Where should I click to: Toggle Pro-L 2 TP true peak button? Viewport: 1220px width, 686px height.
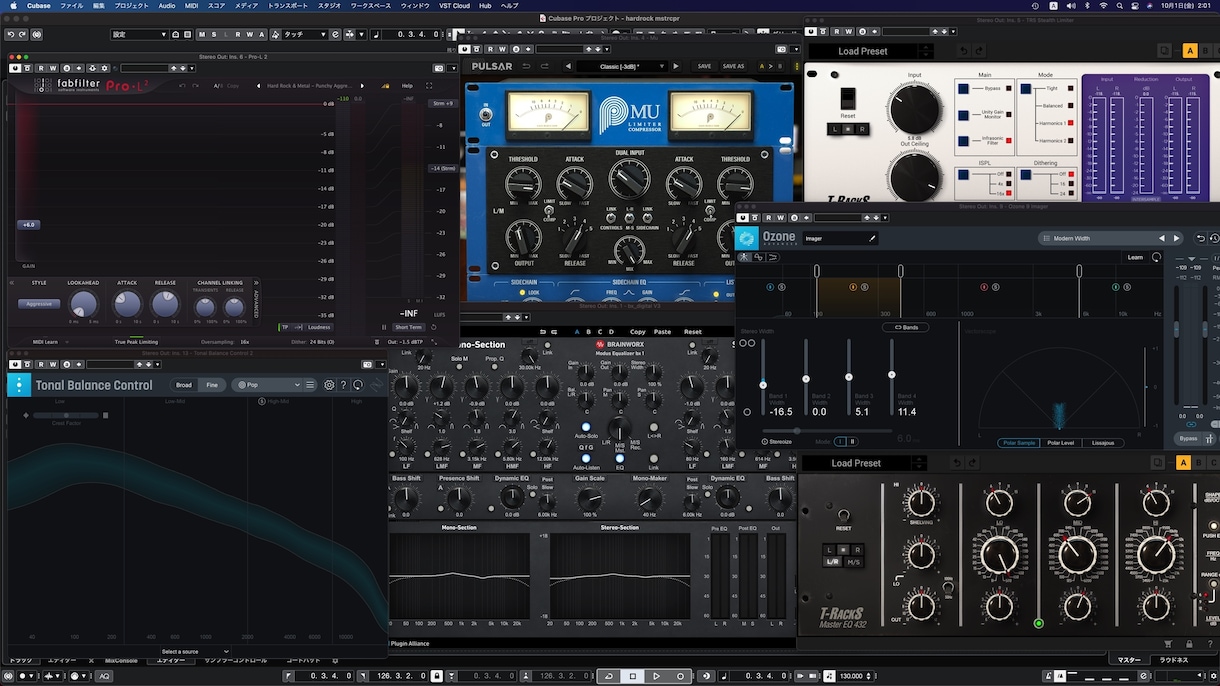pyautogui.click(x=285, y=327)
